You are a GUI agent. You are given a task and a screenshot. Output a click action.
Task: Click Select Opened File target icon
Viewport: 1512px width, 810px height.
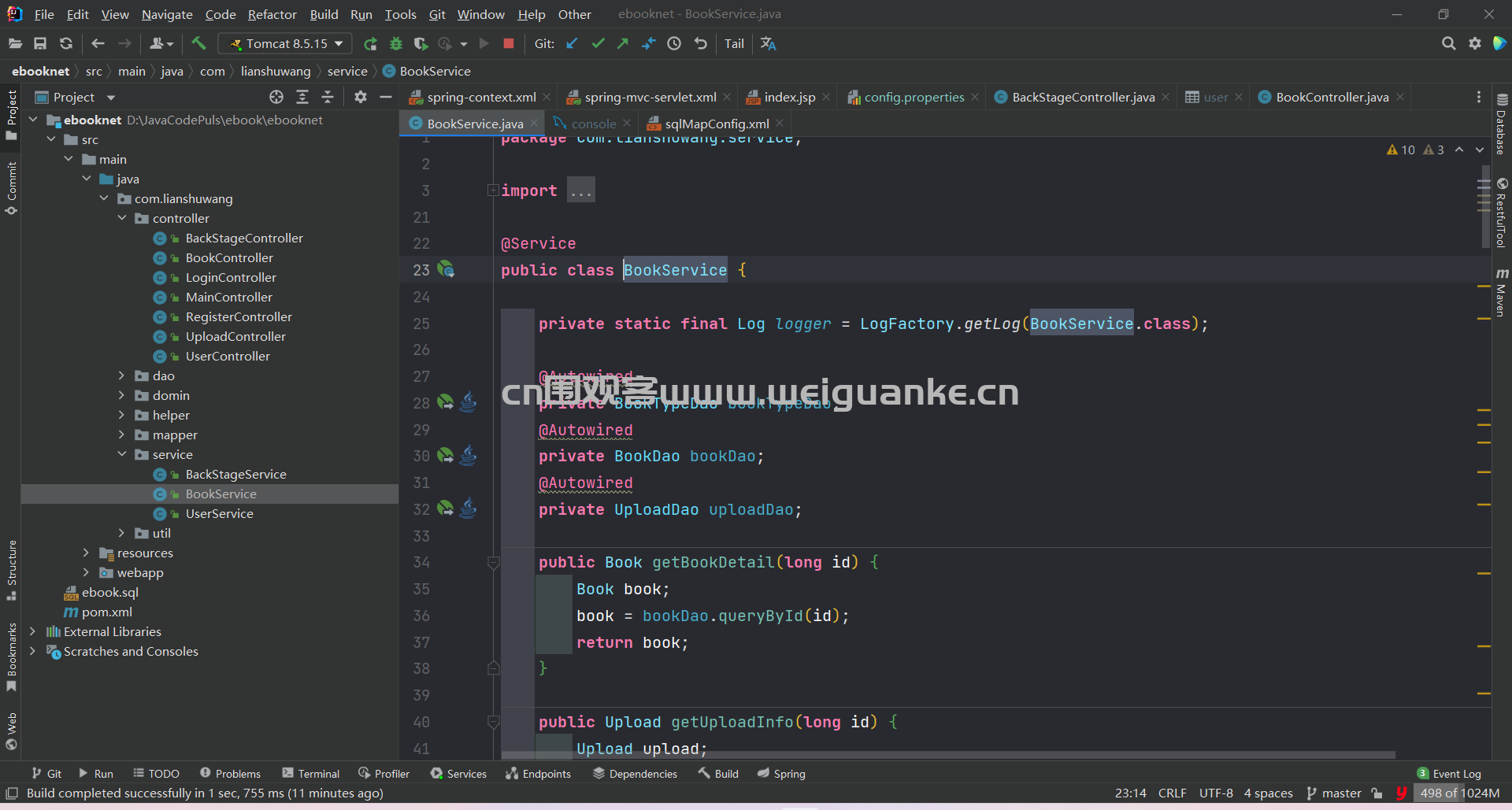tap(276, 97)
